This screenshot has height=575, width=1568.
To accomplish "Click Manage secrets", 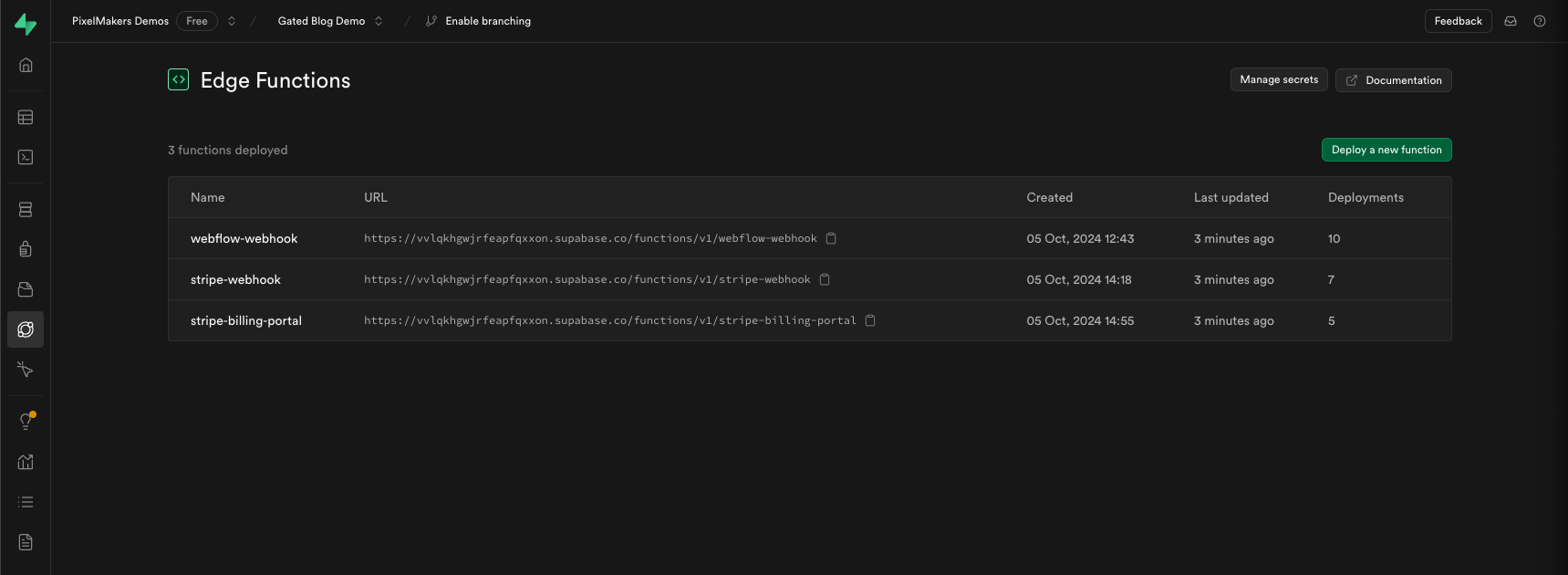I will point(1279,79).
